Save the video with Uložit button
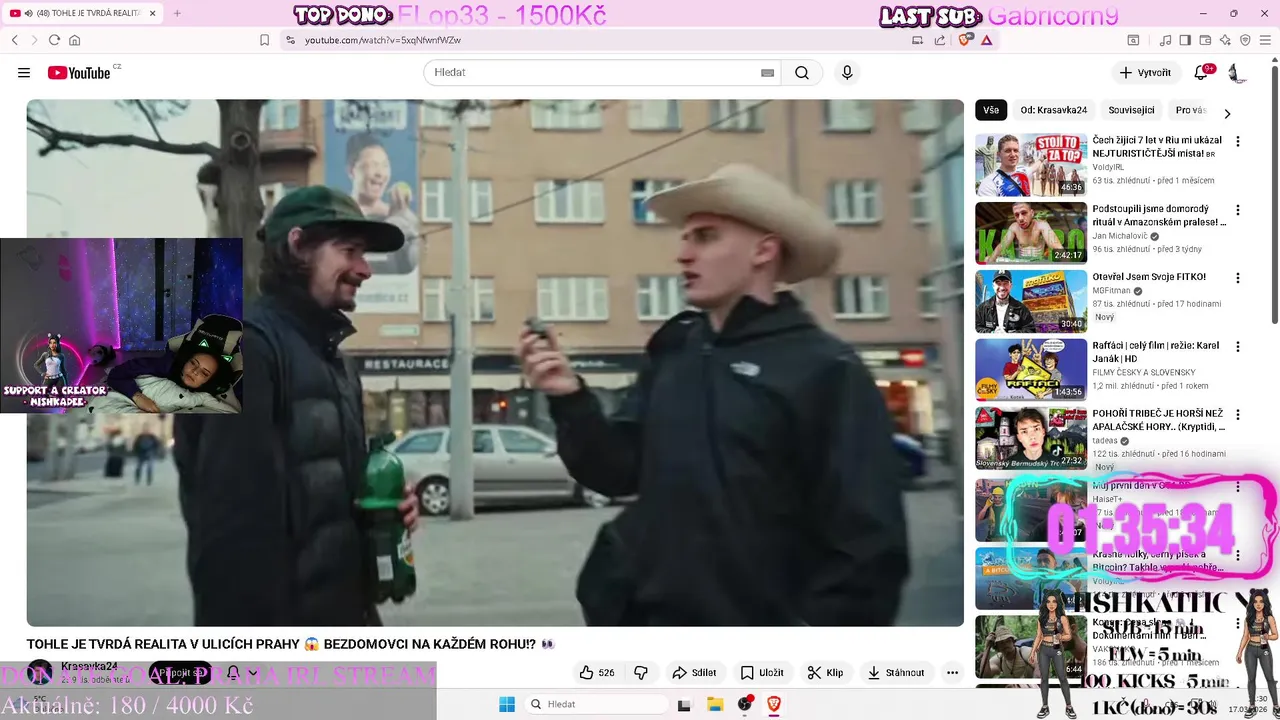The height and width of the screenshot is (720, 1280). point(762,673)
